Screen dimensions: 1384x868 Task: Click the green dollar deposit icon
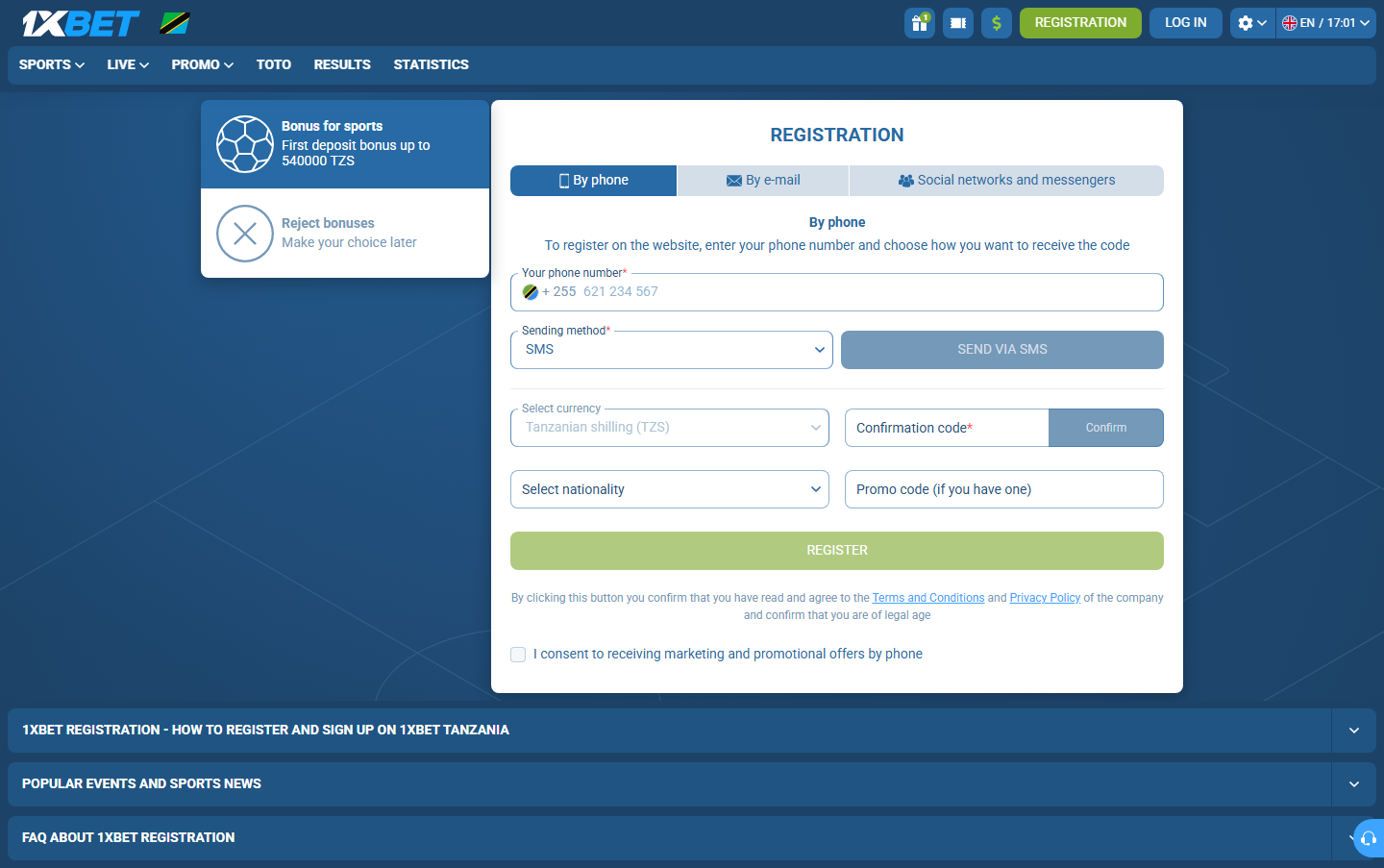[997, 23]
